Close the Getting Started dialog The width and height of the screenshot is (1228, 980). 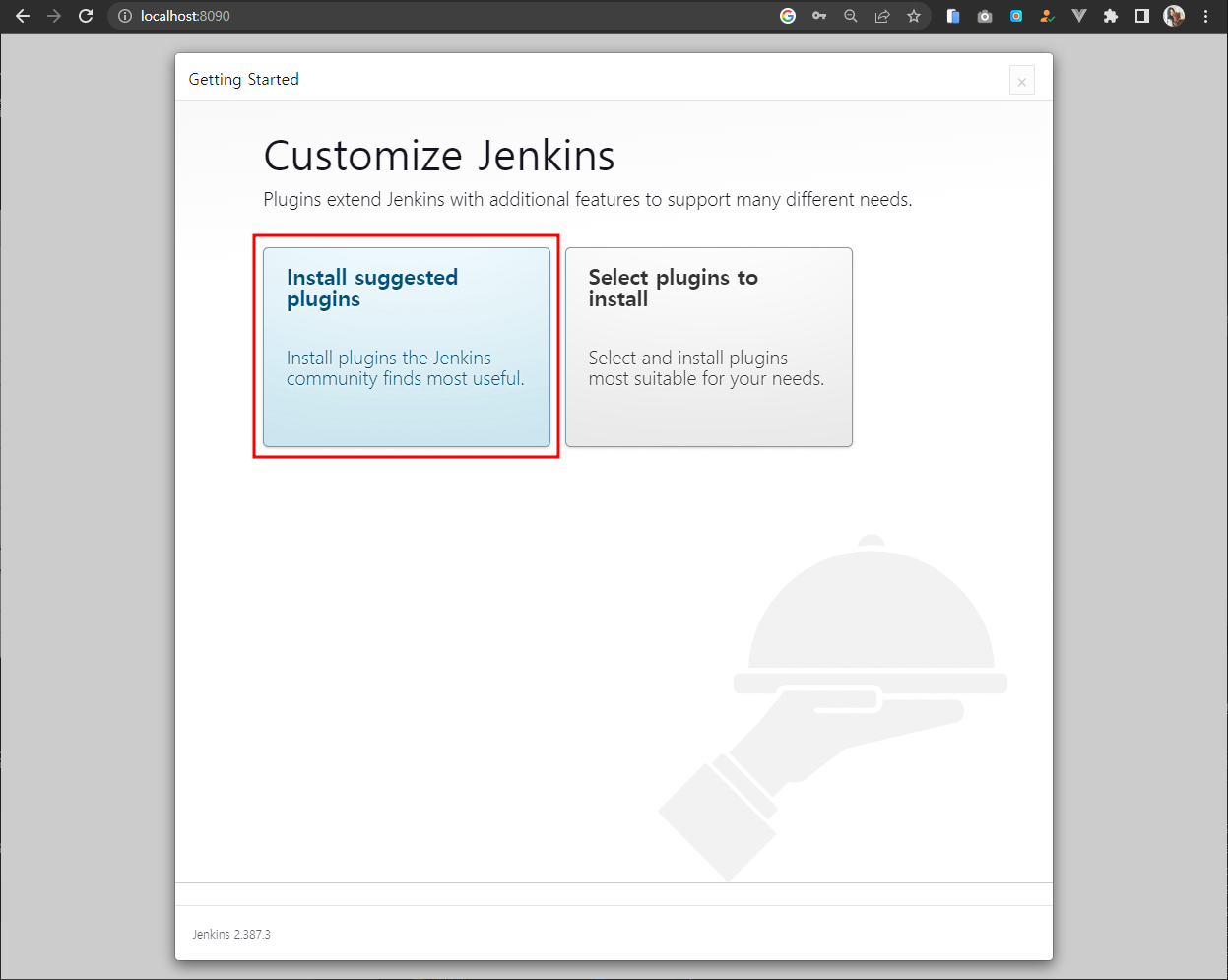(1022, 81)
